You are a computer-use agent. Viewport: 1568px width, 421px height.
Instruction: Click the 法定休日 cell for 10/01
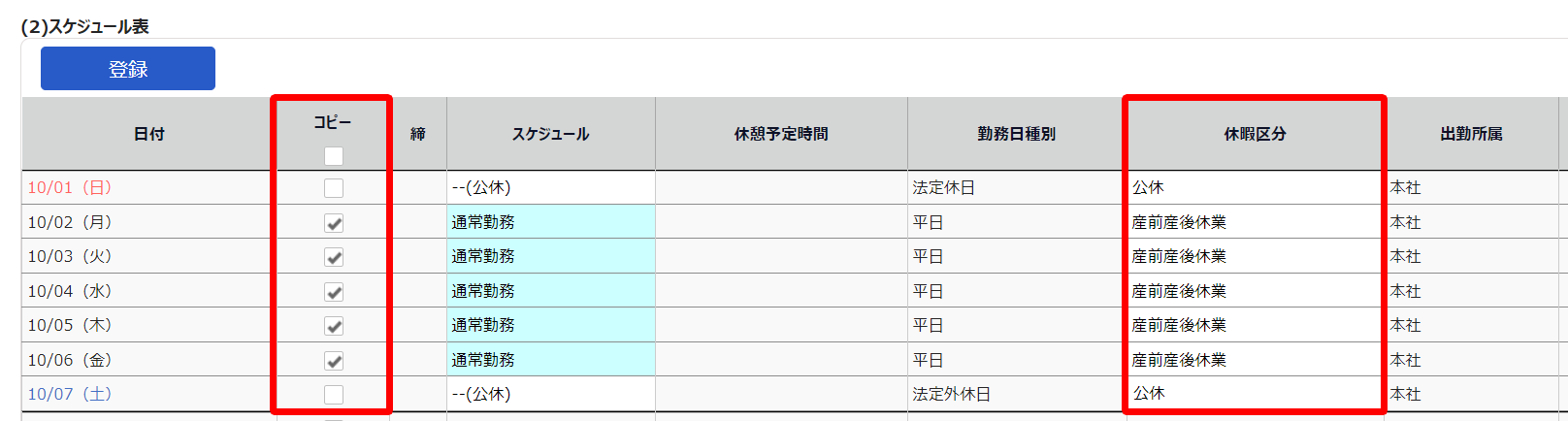click(943, 188)
